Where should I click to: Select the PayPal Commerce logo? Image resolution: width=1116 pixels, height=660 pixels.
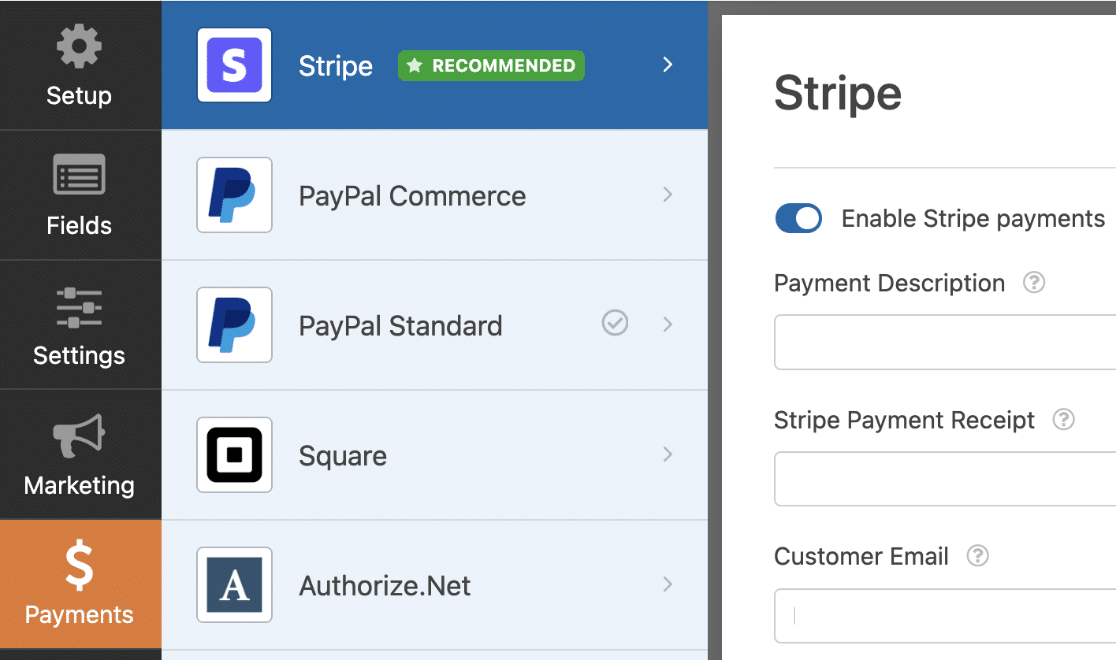234,195
